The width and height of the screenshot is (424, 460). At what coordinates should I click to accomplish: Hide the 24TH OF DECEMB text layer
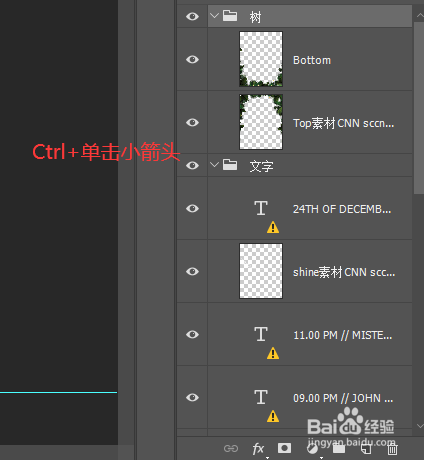tap(192, 208)
